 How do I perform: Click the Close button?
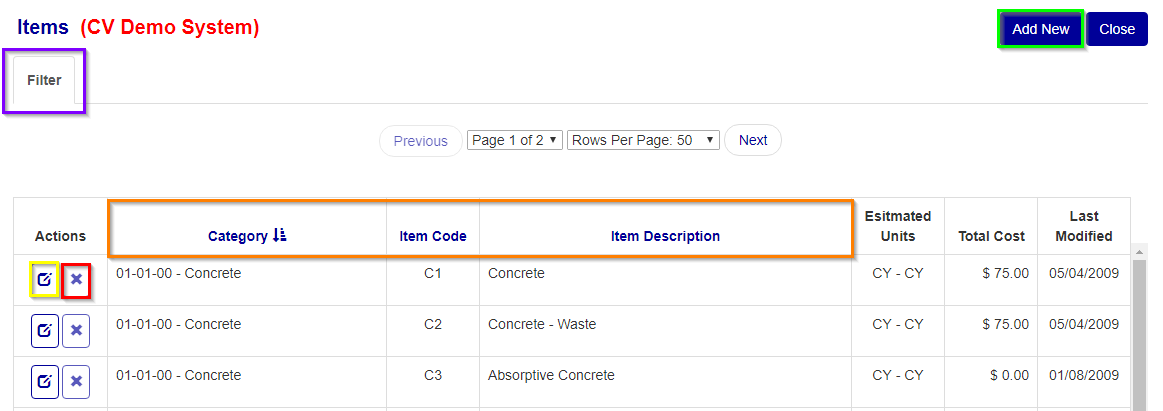point(1117,29)
